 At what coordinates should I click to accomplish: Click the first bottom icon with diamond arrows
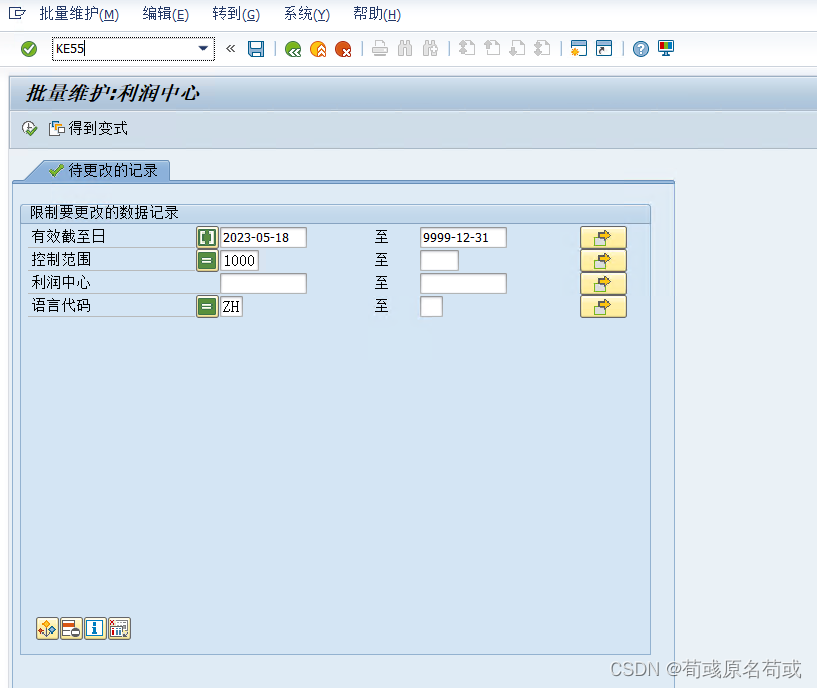47,629
